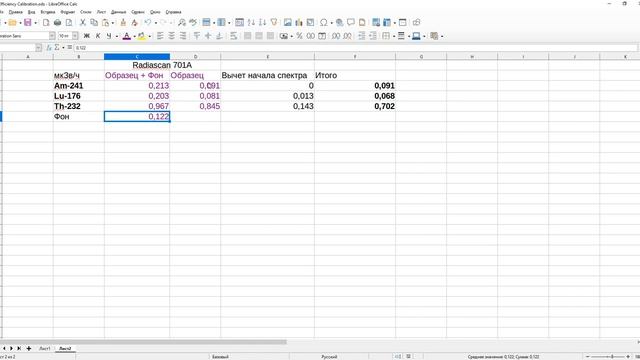The image size is (640, 360).
Task: Click the Percent format icon
Action: click(x=299, y=36)
